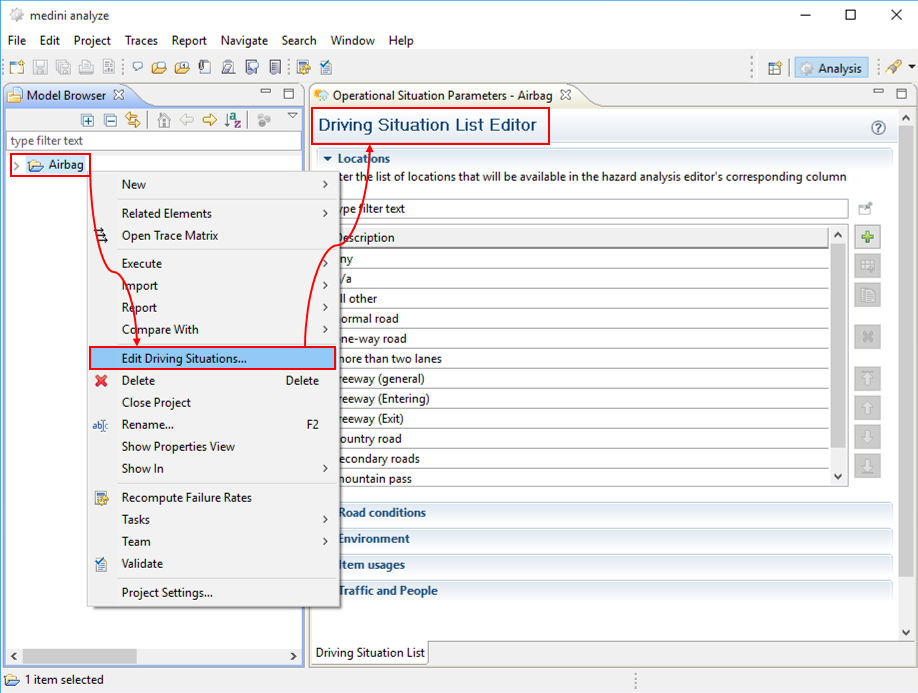Click the green plus add-location button
The image size is (918, 693).
867,237
